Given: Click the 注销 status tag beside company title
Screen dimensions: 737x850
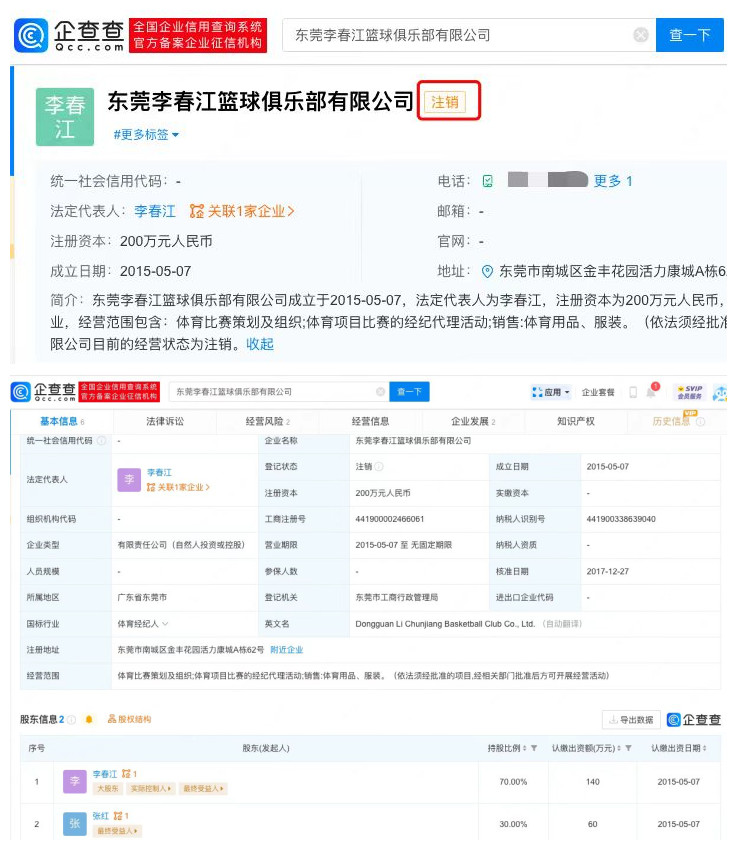Looking at the screenshot, I should 445,102.
